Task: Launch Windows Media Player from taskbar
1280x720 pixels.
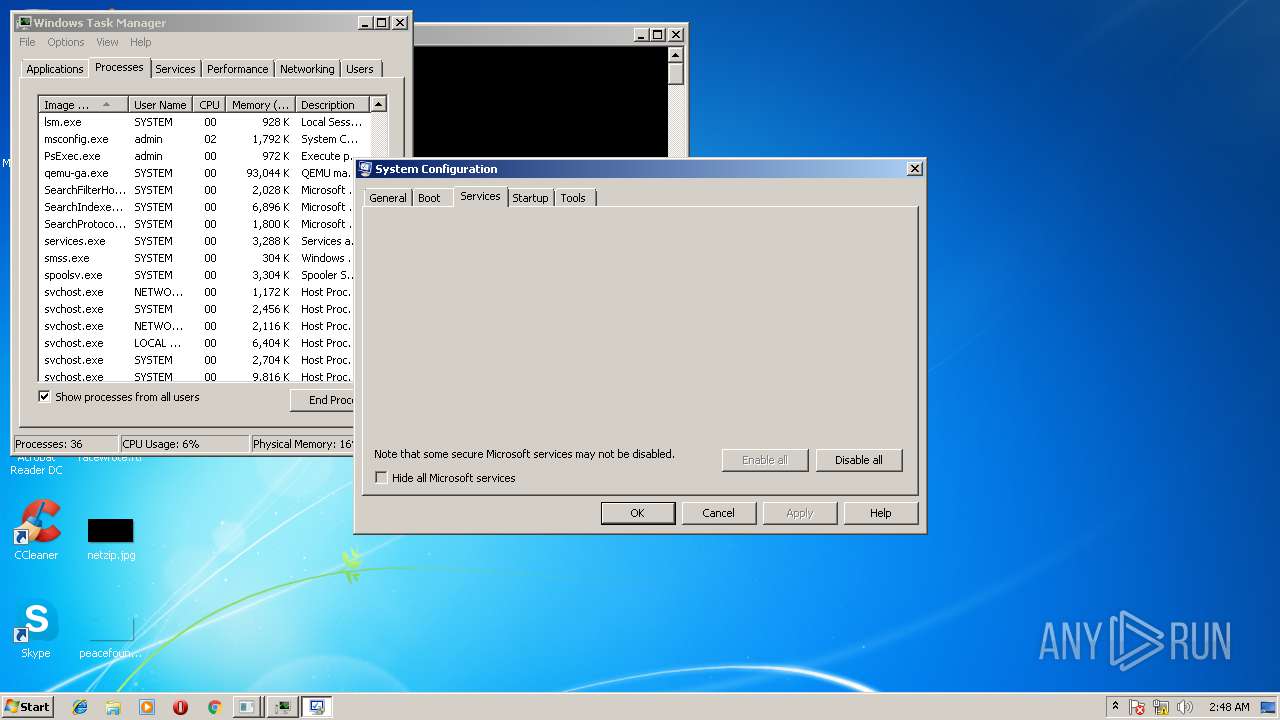Action: tap(147, 707)
